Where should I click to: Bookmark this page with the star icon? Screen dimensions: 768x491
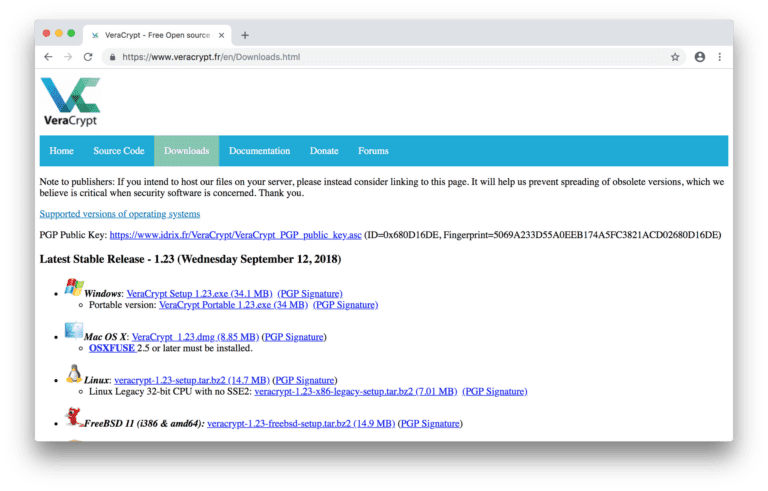(675, 57)
